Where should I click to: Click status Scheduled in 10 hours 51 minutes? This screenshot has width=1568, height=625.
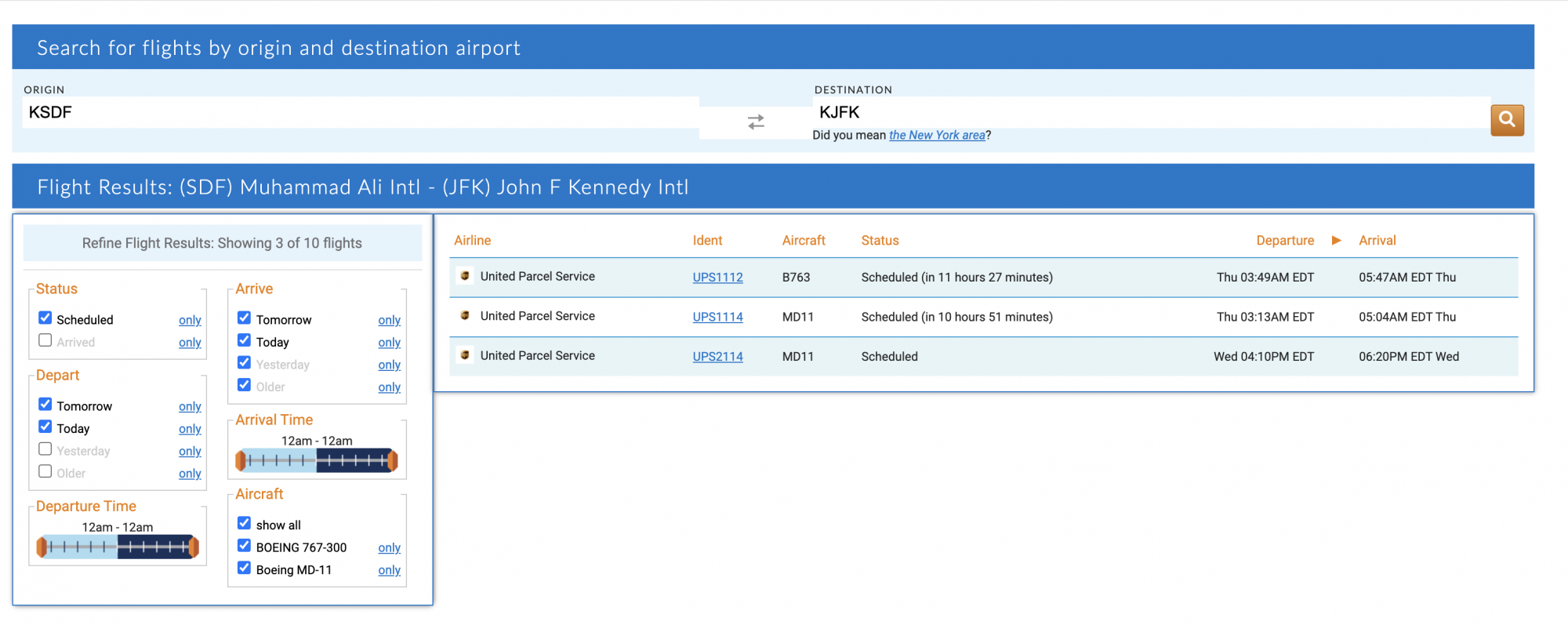point(956,317)
